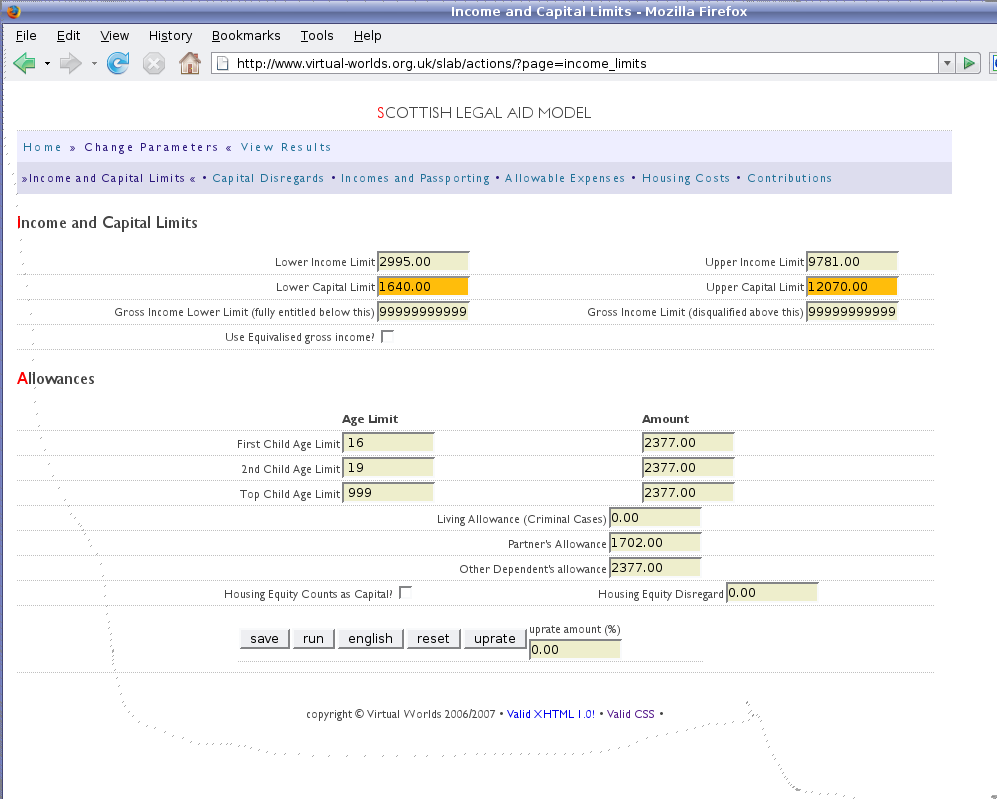
Task: Click the Stop loading icon
Action: pyautogui.click(x=153, y=64)
